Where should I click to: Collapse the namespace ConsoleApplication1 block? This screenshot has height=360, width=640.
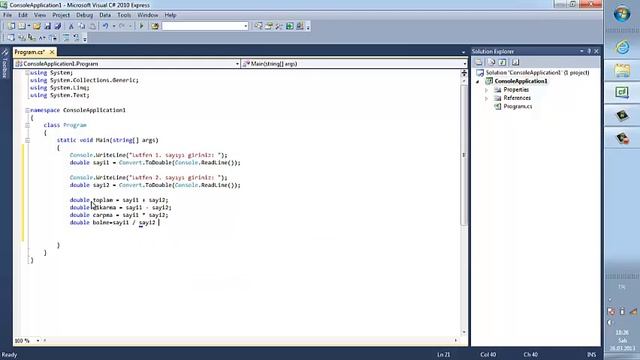tap(27, 110)
